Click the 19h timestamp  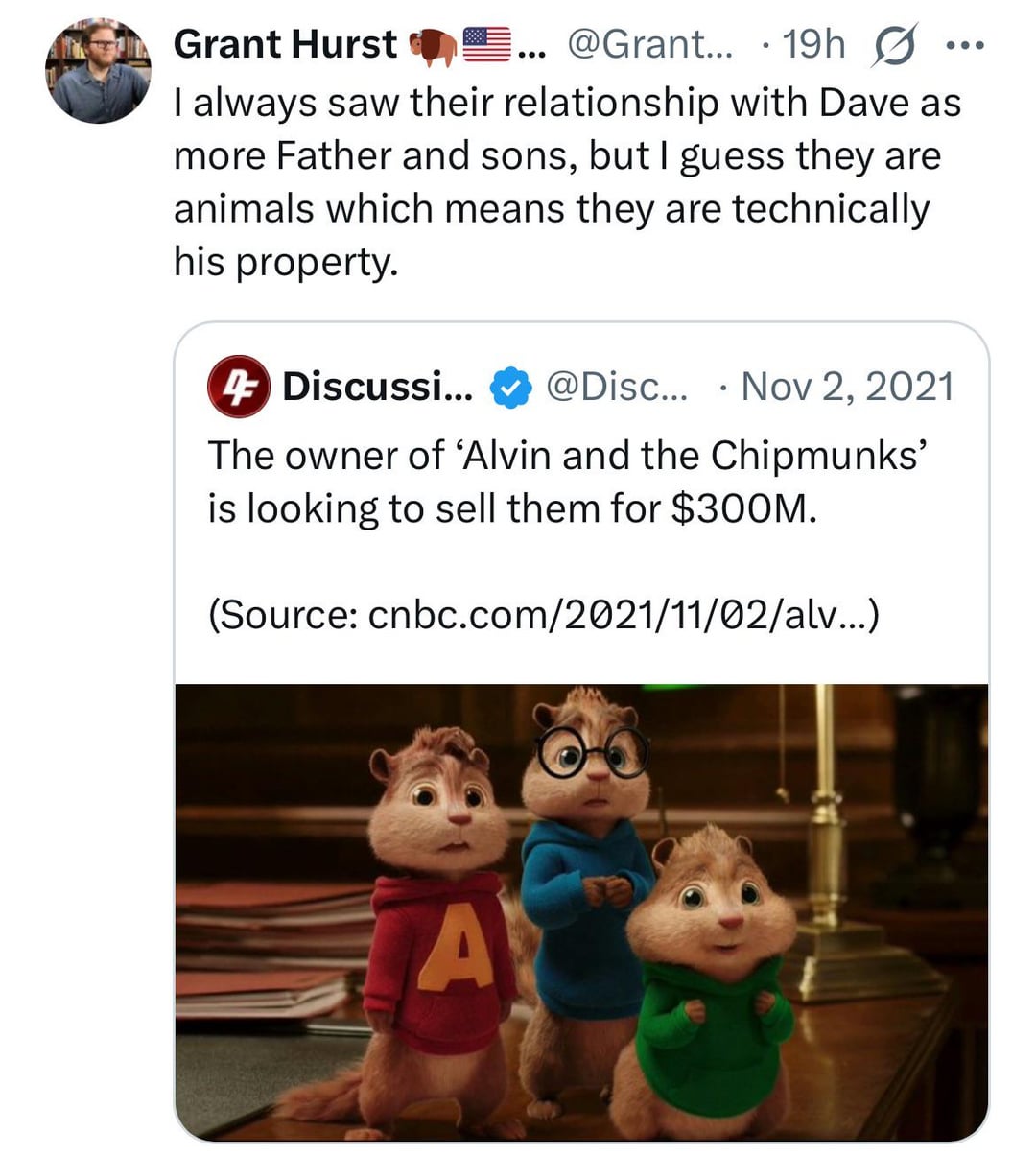point(813,44)
